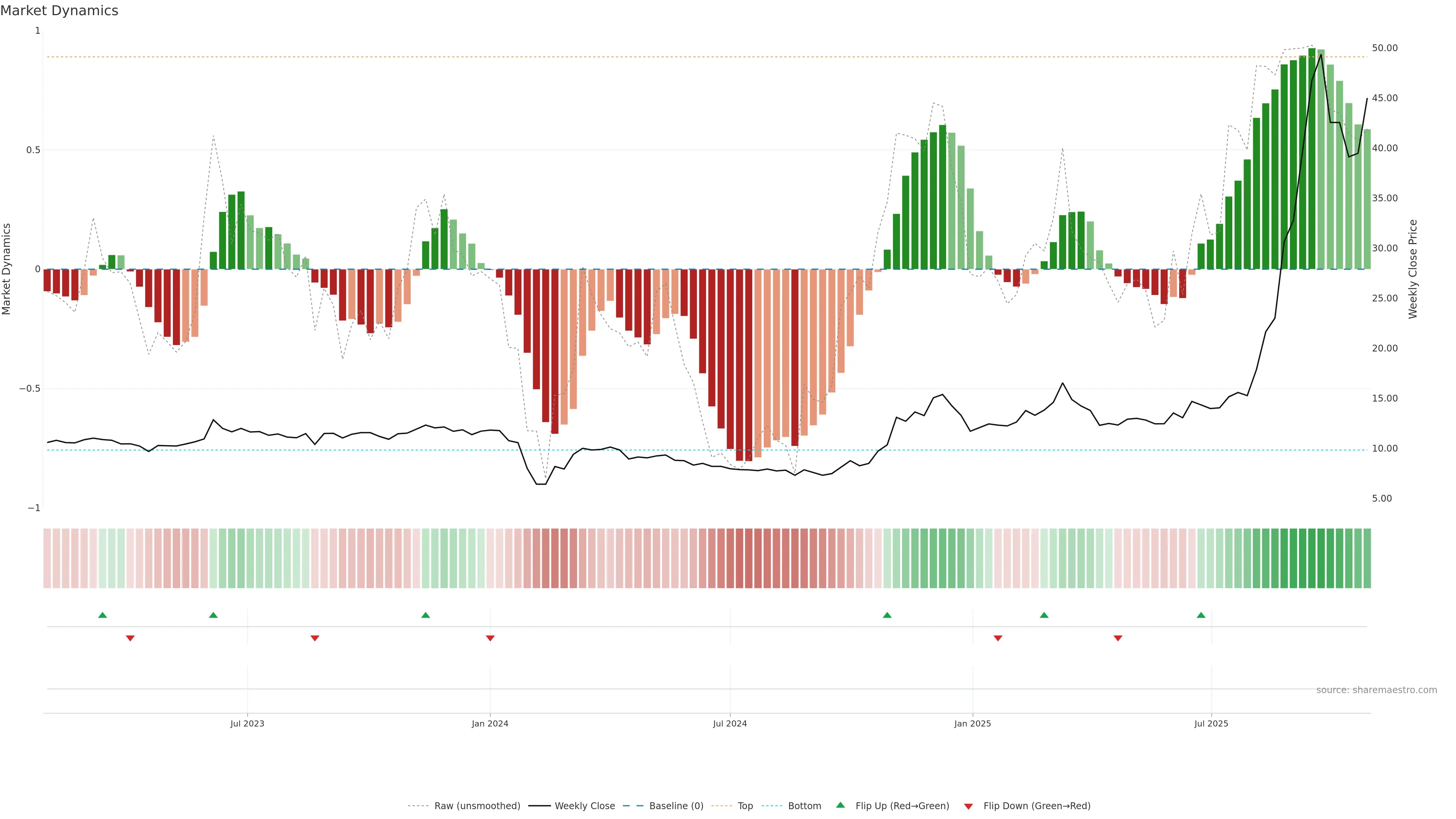
Task: Click the Flip Up triangle just before Jul 2023
Action: 213,615
